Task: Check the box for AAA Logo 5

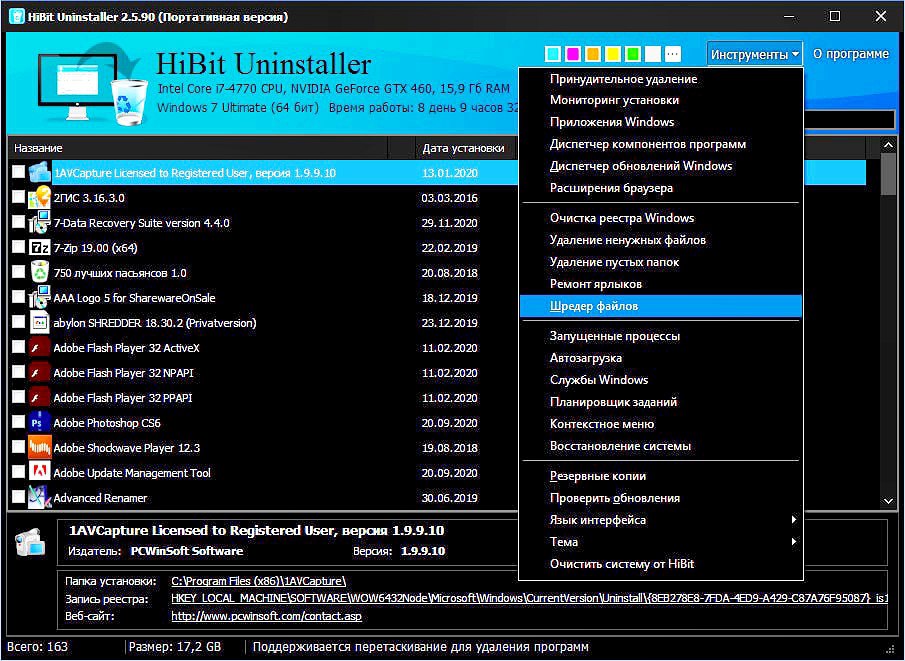Action: (x=18, y=297)
